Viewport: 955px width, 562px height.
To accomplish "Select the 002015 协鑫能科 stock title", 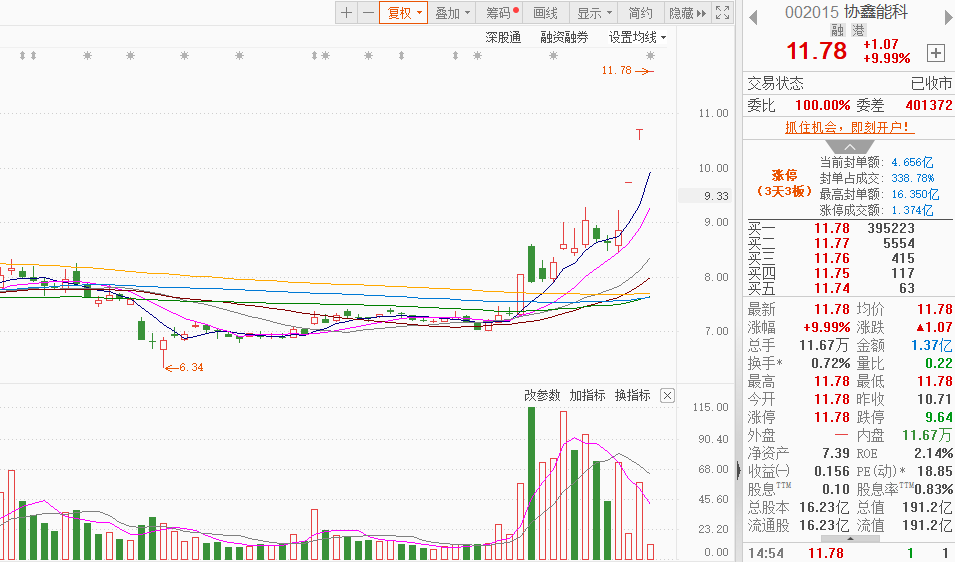I will tap(846, 12).
